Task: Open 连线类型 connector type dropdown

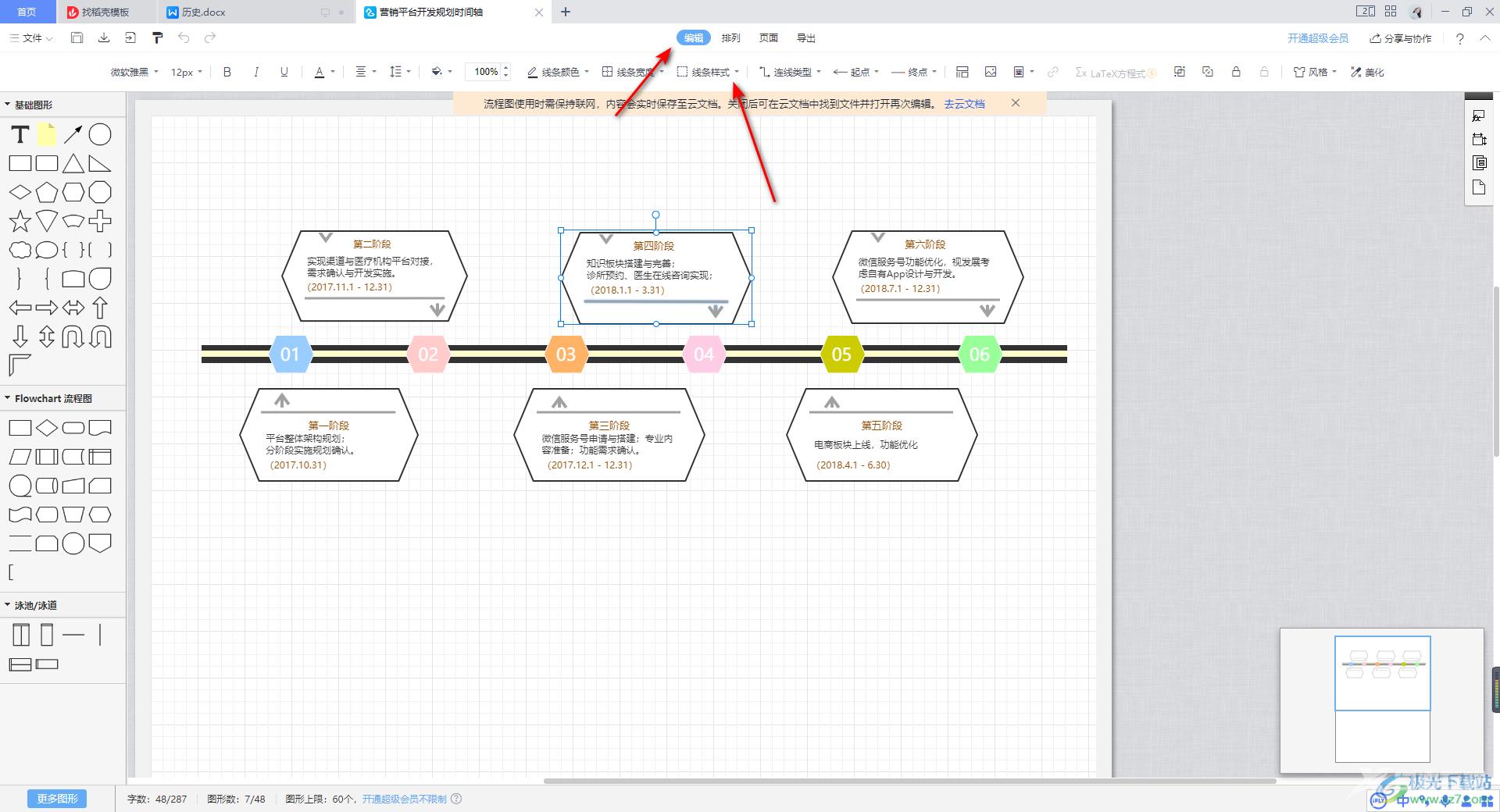Action: point(790,72)
